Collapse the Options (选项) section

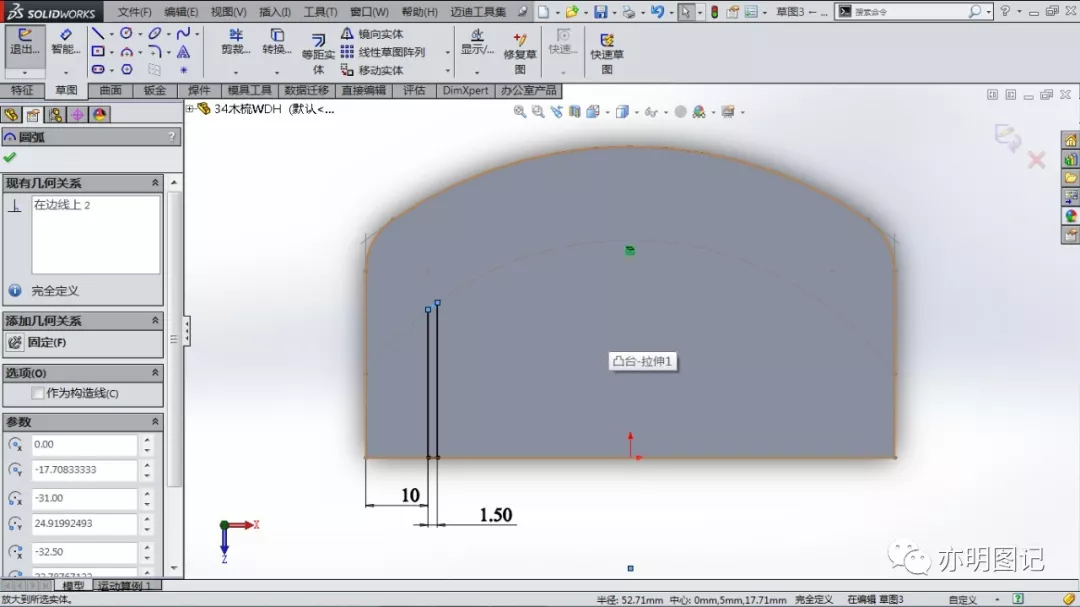click(155, 373)
